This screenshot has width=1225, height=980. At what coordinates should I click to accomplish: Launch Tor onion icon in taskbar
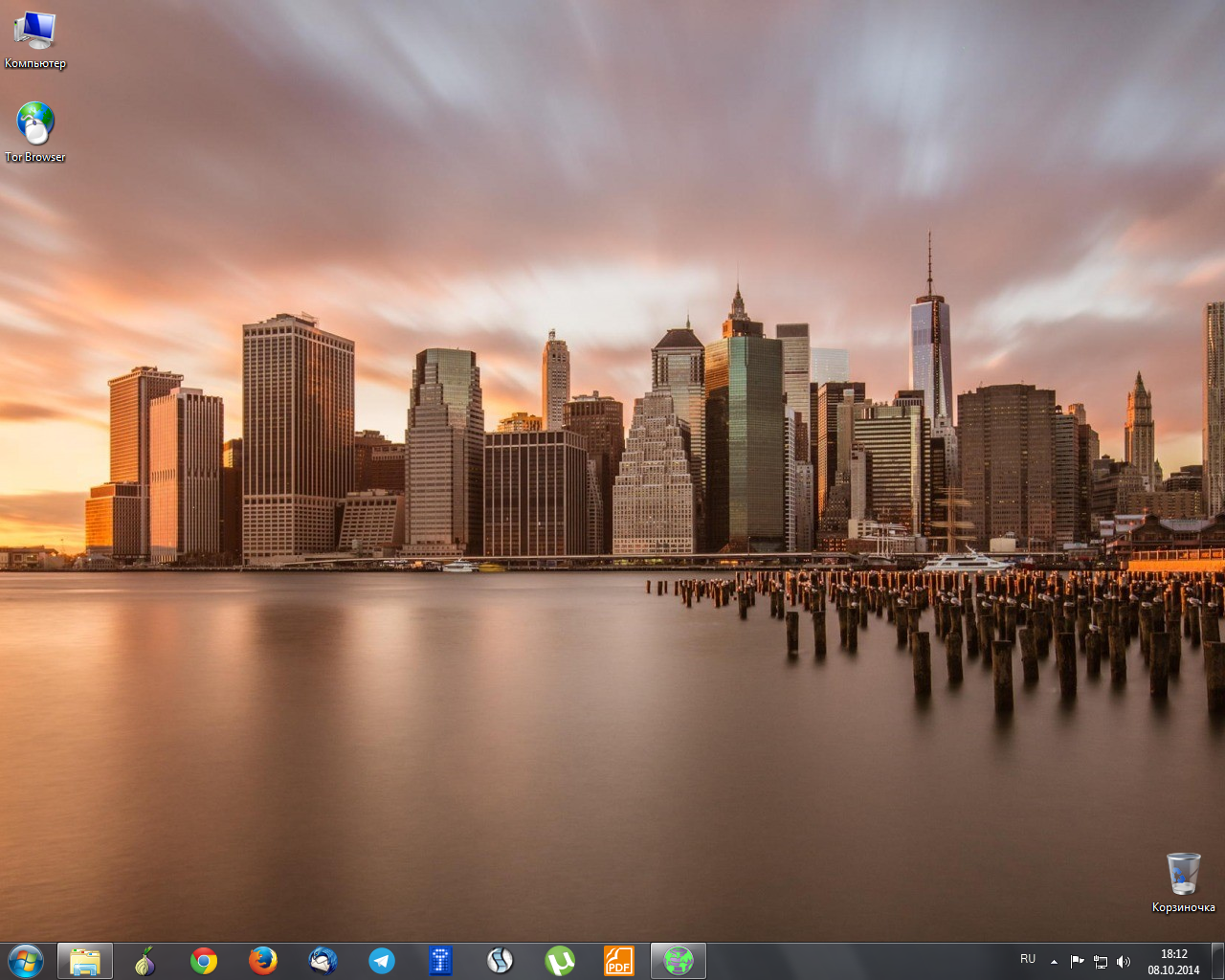(145, 961)
